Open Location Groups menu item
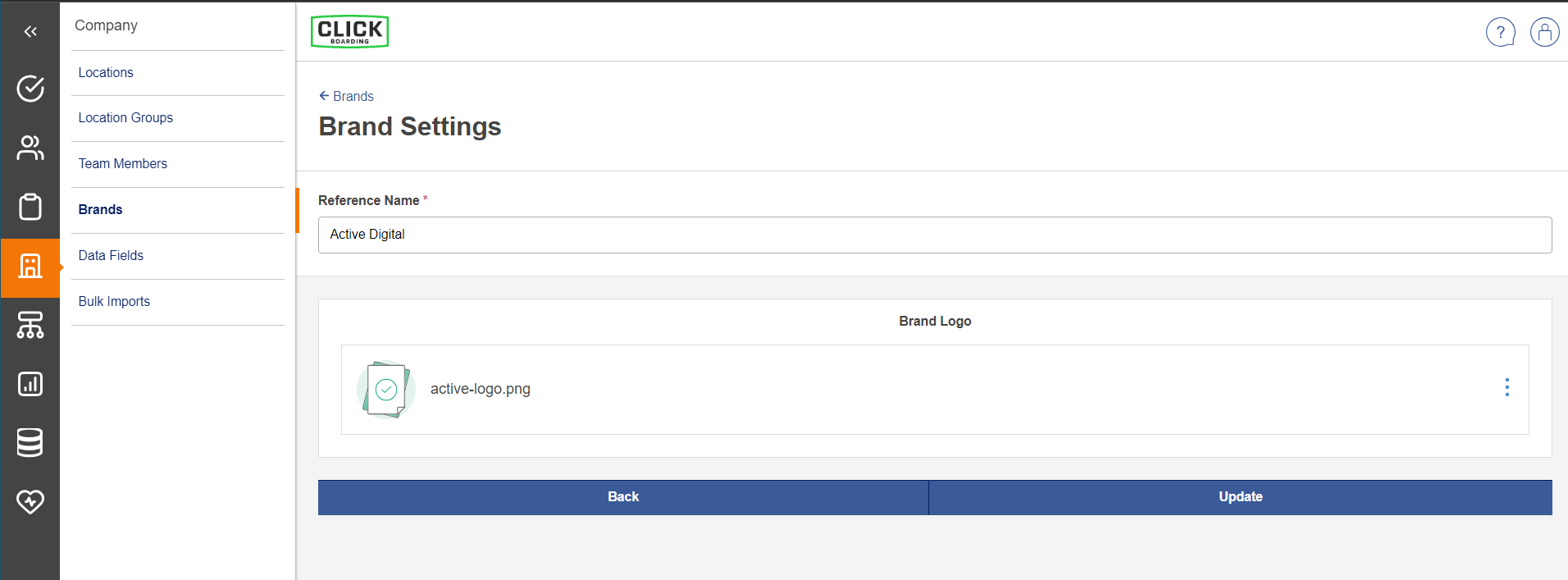1568x580 pixels. click(125, 118)
